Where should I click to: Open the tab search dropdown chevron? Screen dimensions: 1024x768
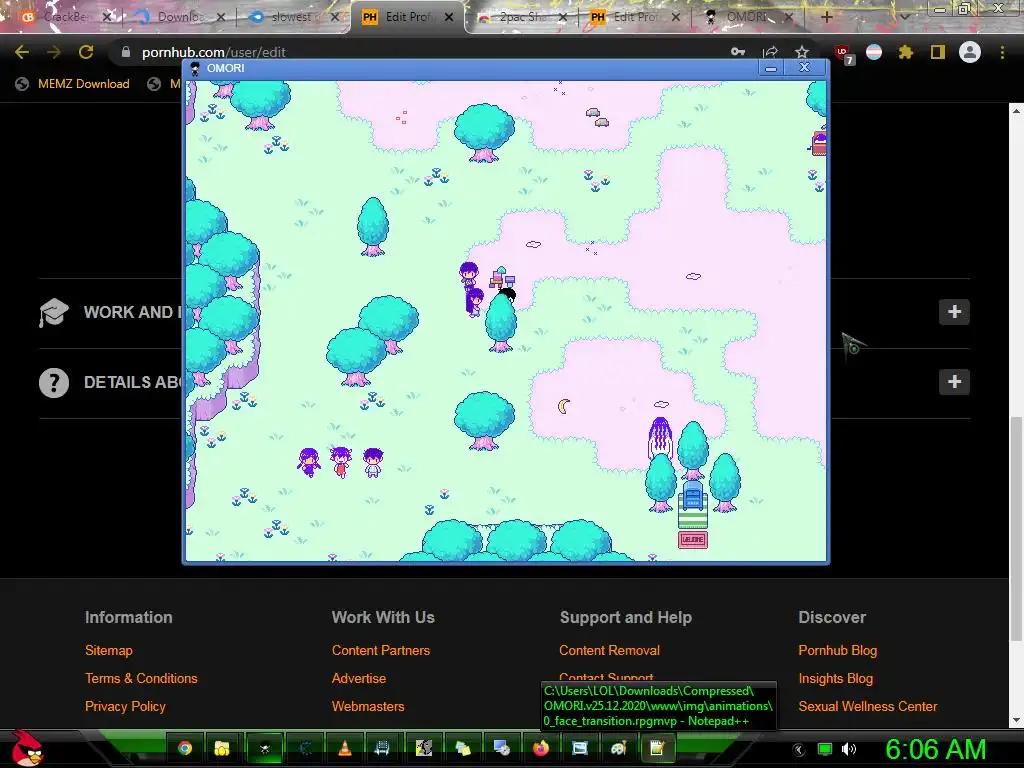pyautogui.click(x=904, y=18)
